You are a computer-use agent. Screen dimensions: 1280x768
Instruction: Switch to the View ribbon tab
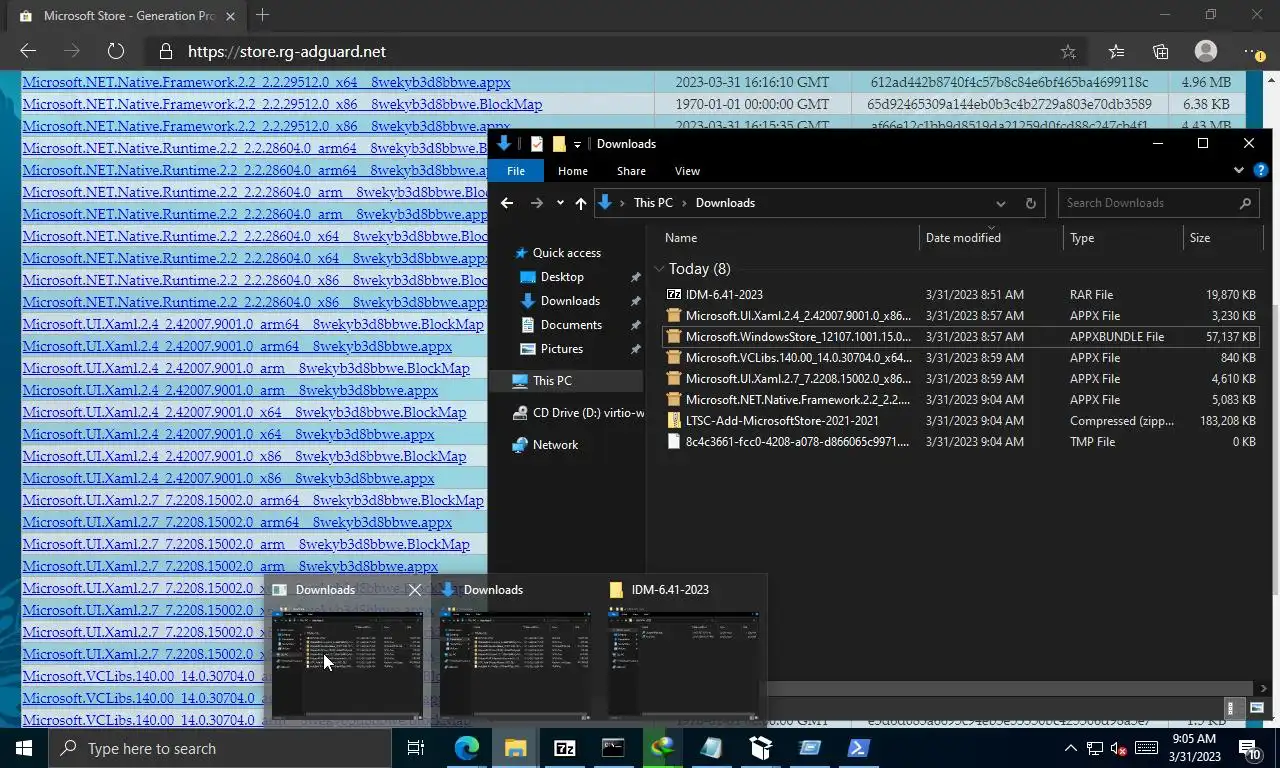coord(687,171)
